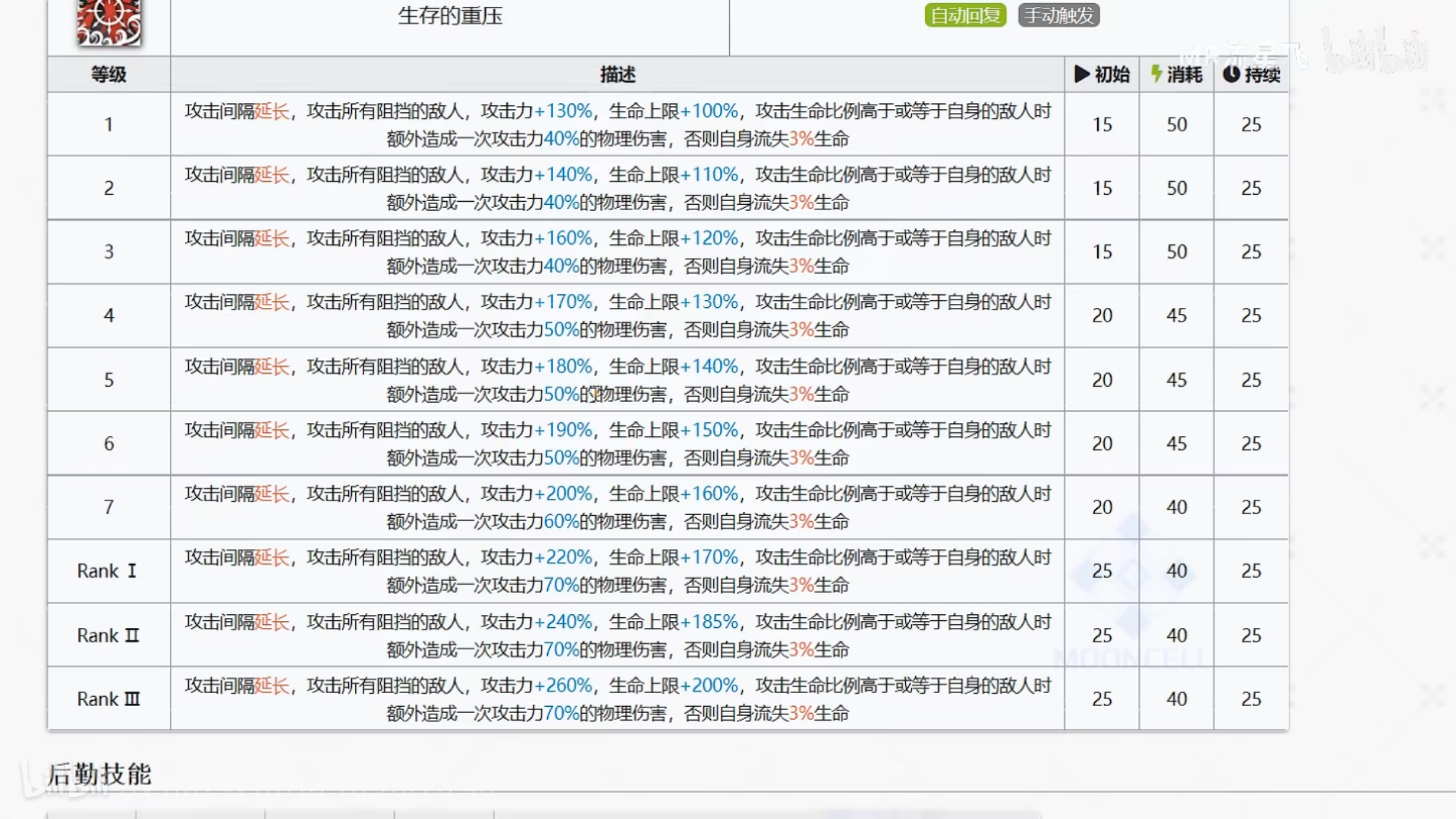Click the +185% HP value in Rank II
The height and width of the screenshot is (819, 1456).
click(x=709, y=622)
